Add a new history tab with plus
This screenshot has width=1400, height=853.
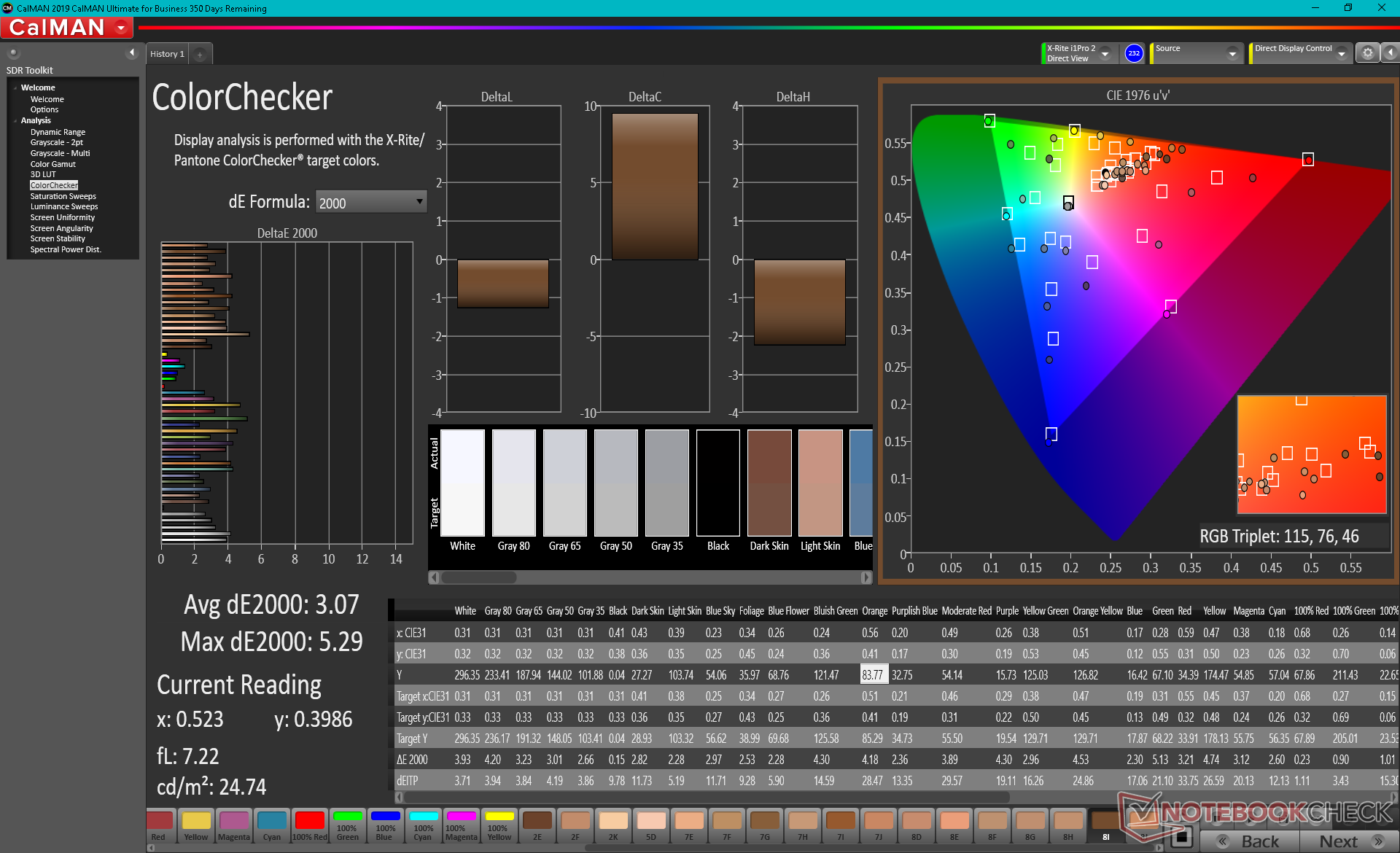(200, 54)
